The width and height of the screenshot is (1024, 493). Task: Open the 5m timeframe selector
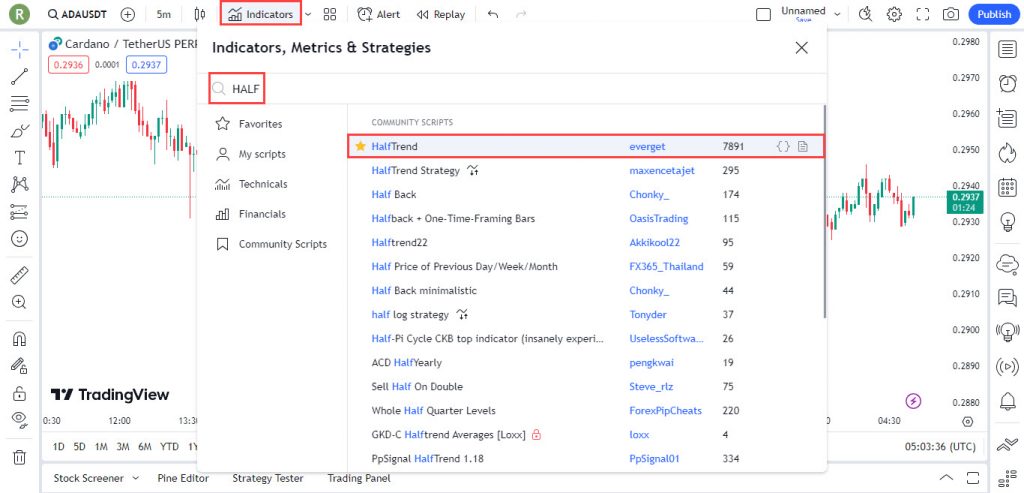click(163, 14)
